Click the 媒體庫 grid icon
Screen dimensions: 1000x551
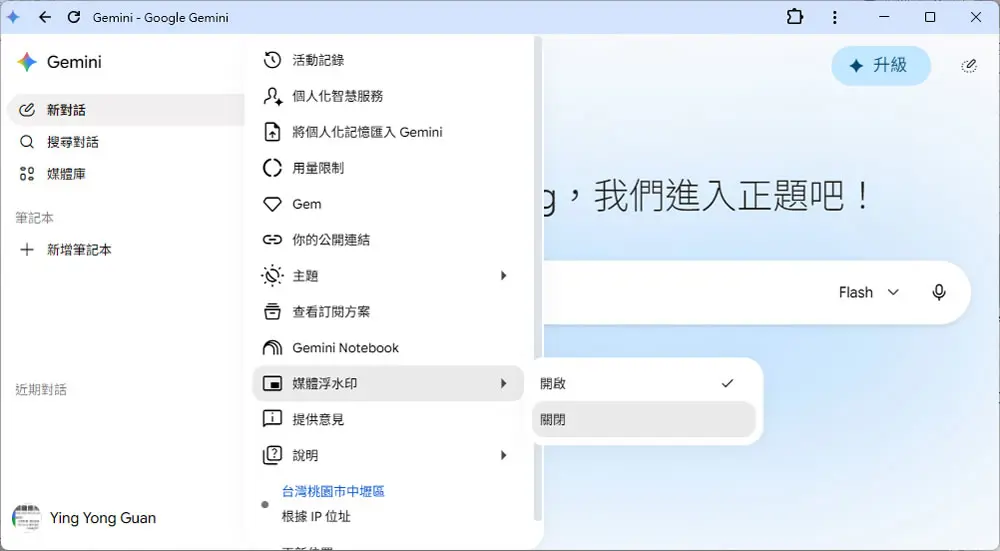click(27, 173)
